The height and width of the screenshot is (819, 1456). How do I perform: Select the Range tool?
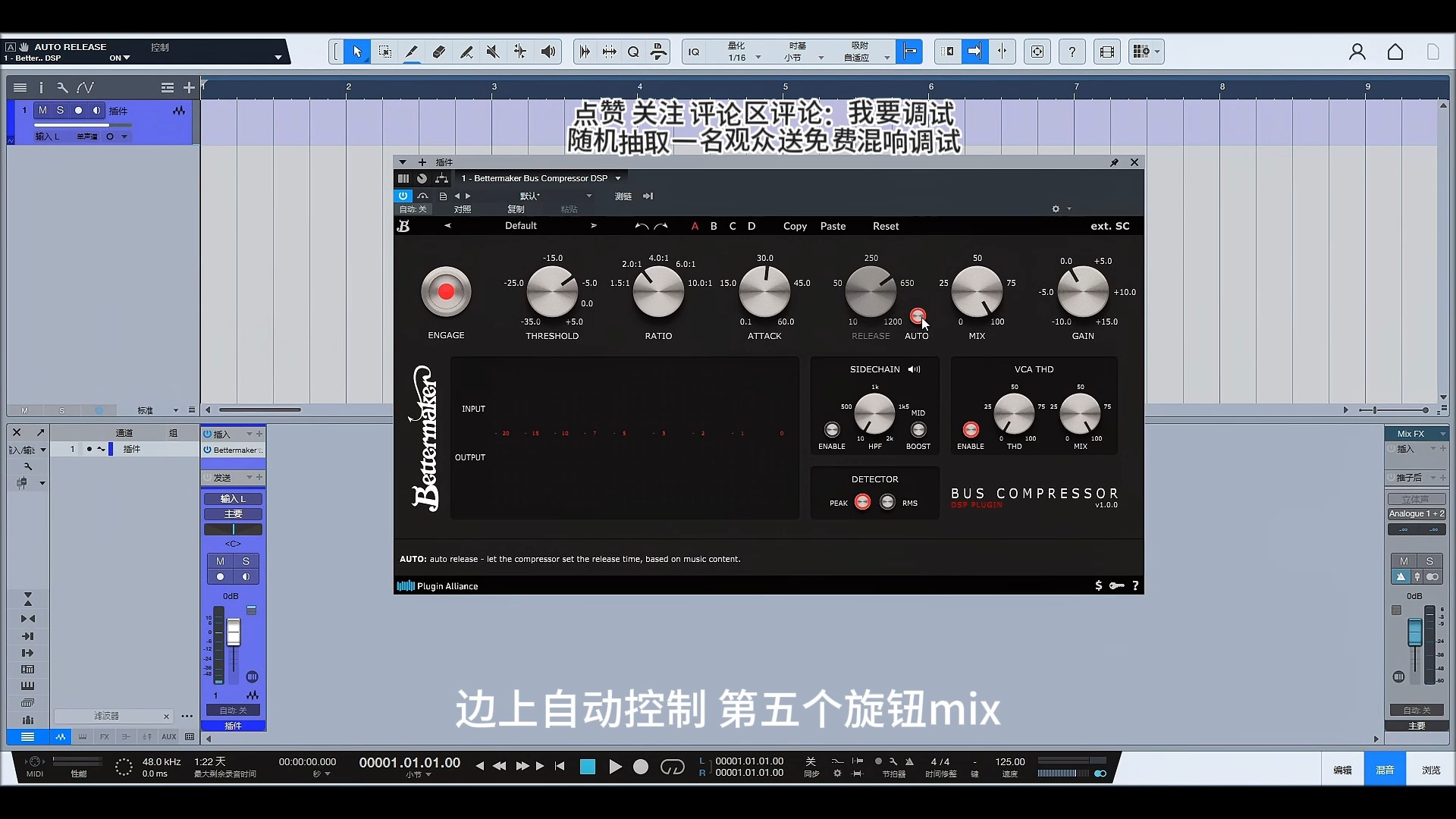tap(385, 52)
